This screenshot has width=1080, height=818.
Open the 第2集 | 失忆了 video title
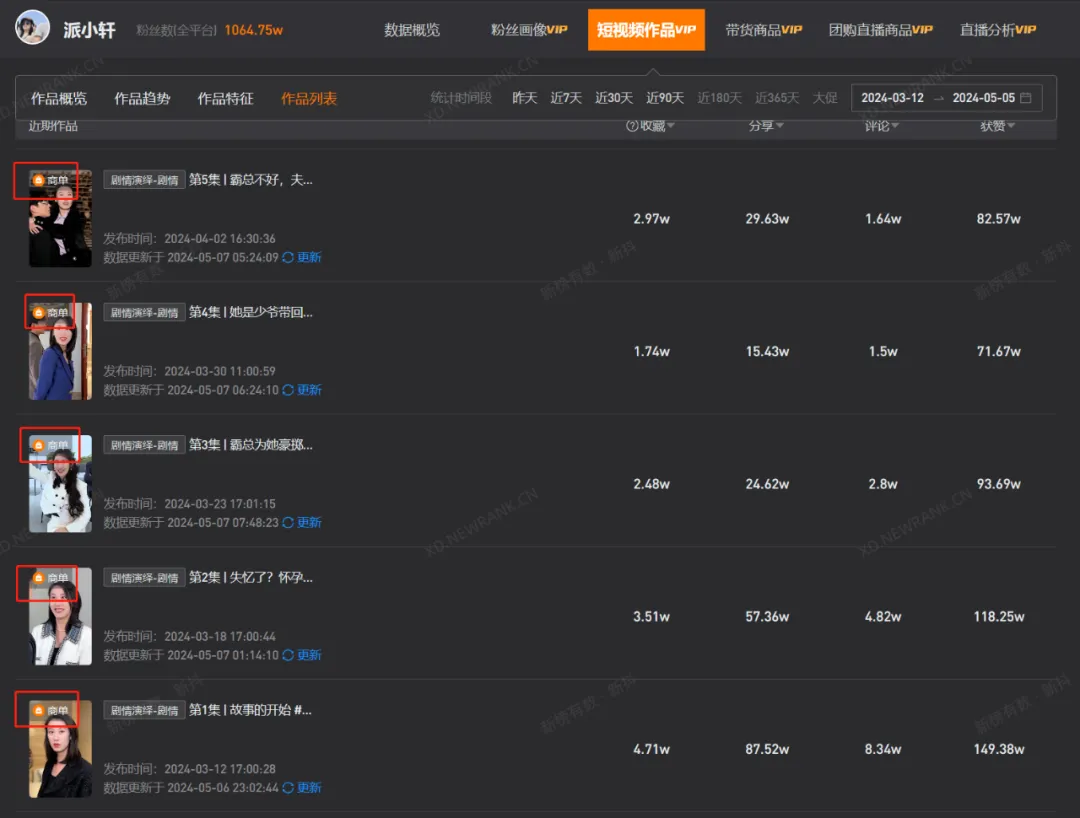point(251,577)
